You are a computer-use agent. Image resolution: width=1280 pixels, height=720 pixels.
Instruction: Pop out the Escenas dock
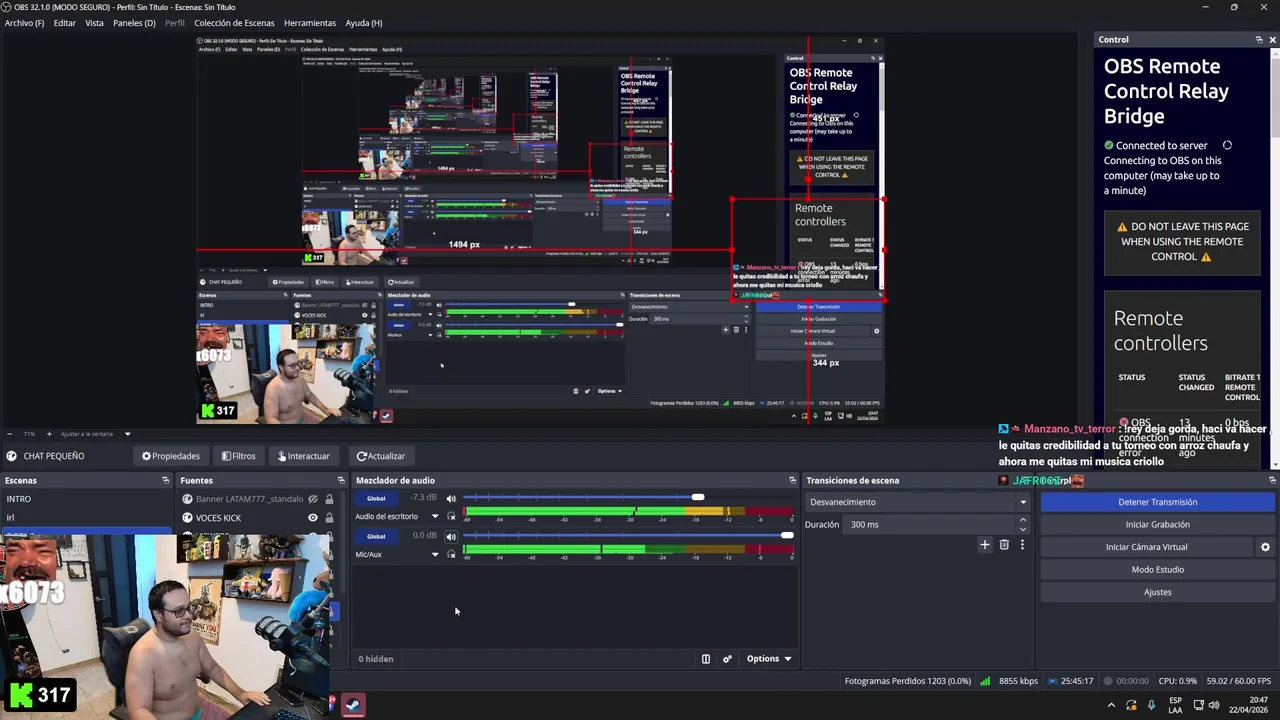166,480
